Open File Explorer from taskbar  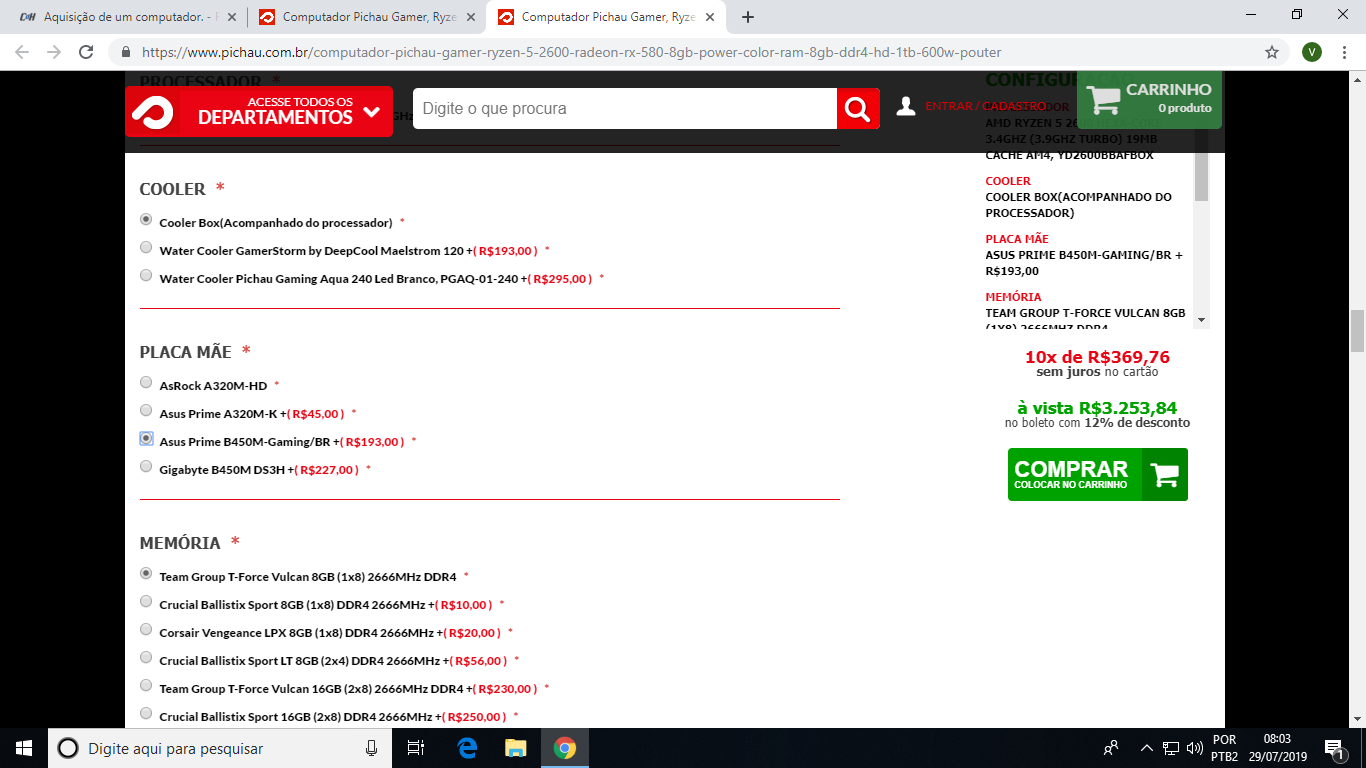515,748
